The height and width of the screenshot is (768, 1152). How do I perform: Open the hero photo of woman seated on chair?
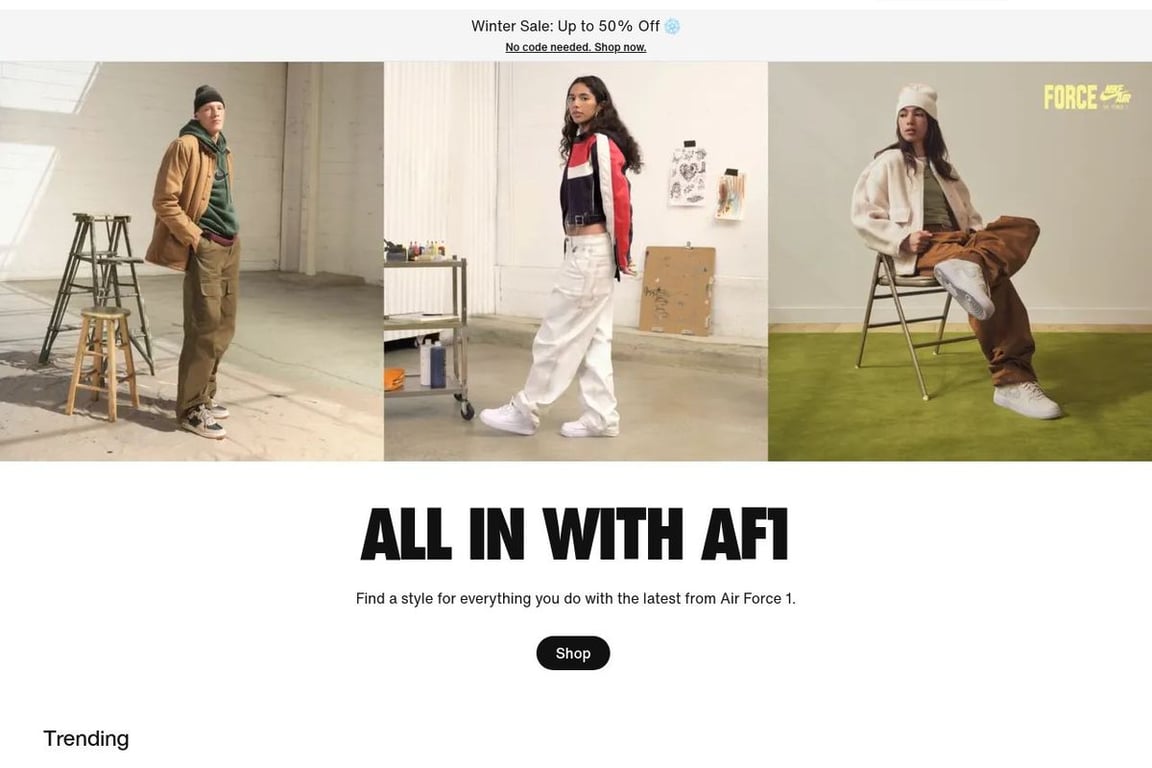click(960, 261)
